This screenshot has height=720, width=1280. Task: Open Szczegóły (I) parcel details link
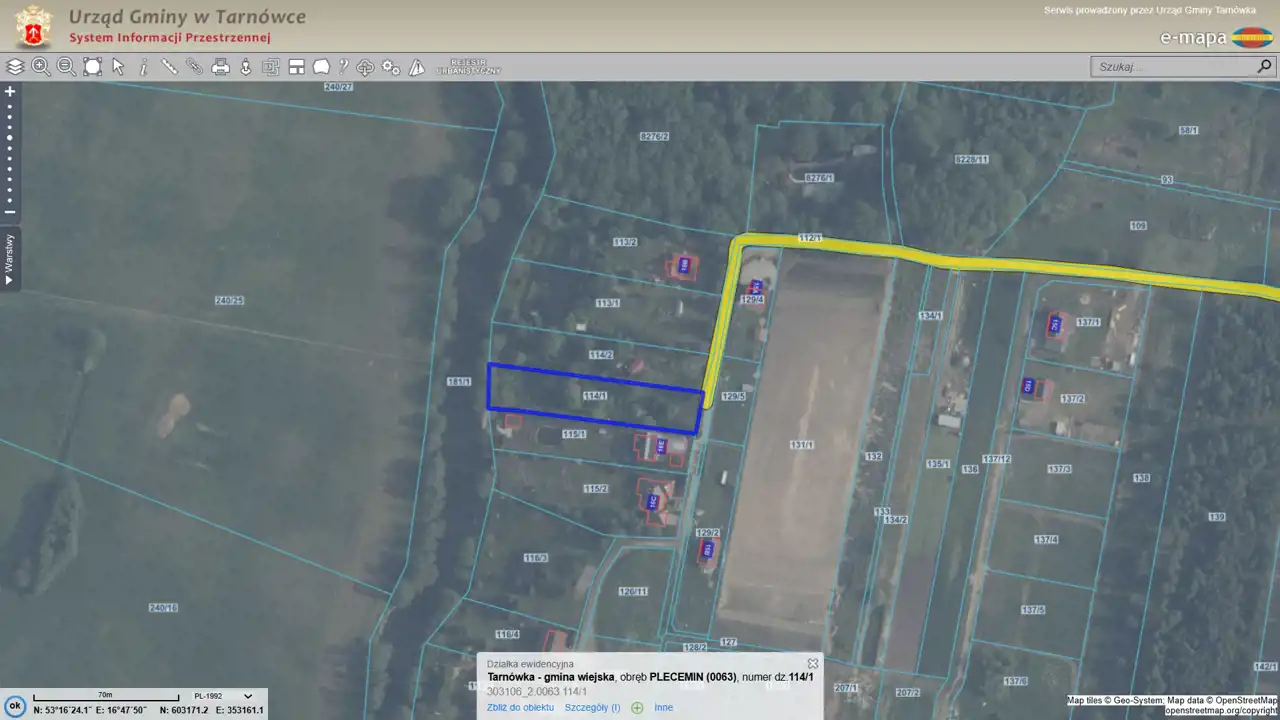[x=592, y=708]
